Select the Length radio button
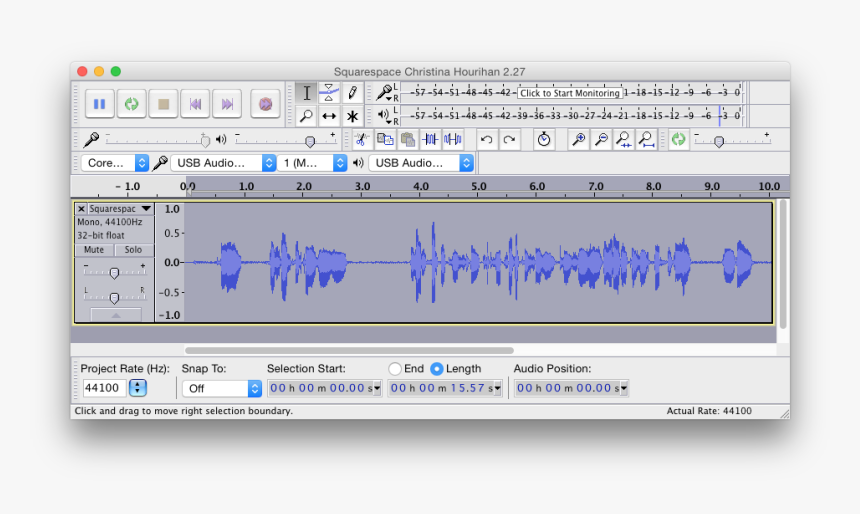Screen dimensions: 860x514 pos(437,369)
